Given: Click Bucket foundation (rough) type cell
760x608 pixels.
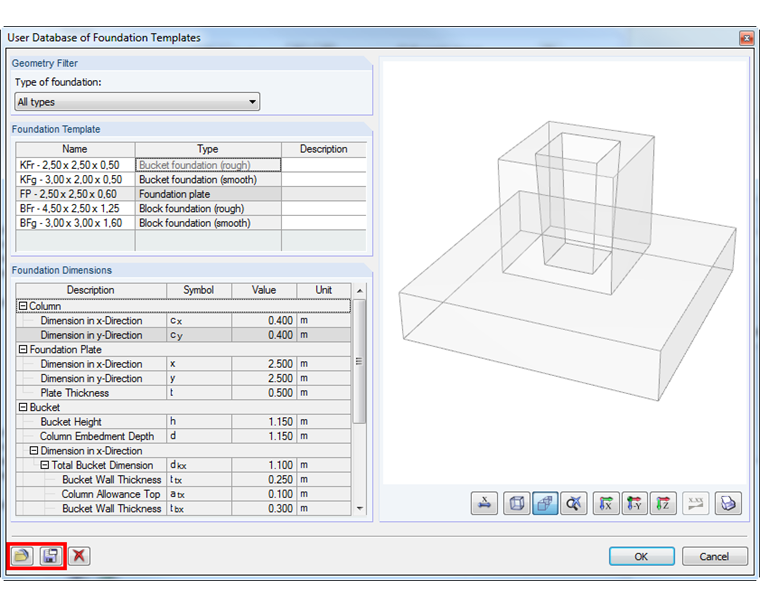Looking at the screenshot, I should pyautogui.click(x=208, y=165).
